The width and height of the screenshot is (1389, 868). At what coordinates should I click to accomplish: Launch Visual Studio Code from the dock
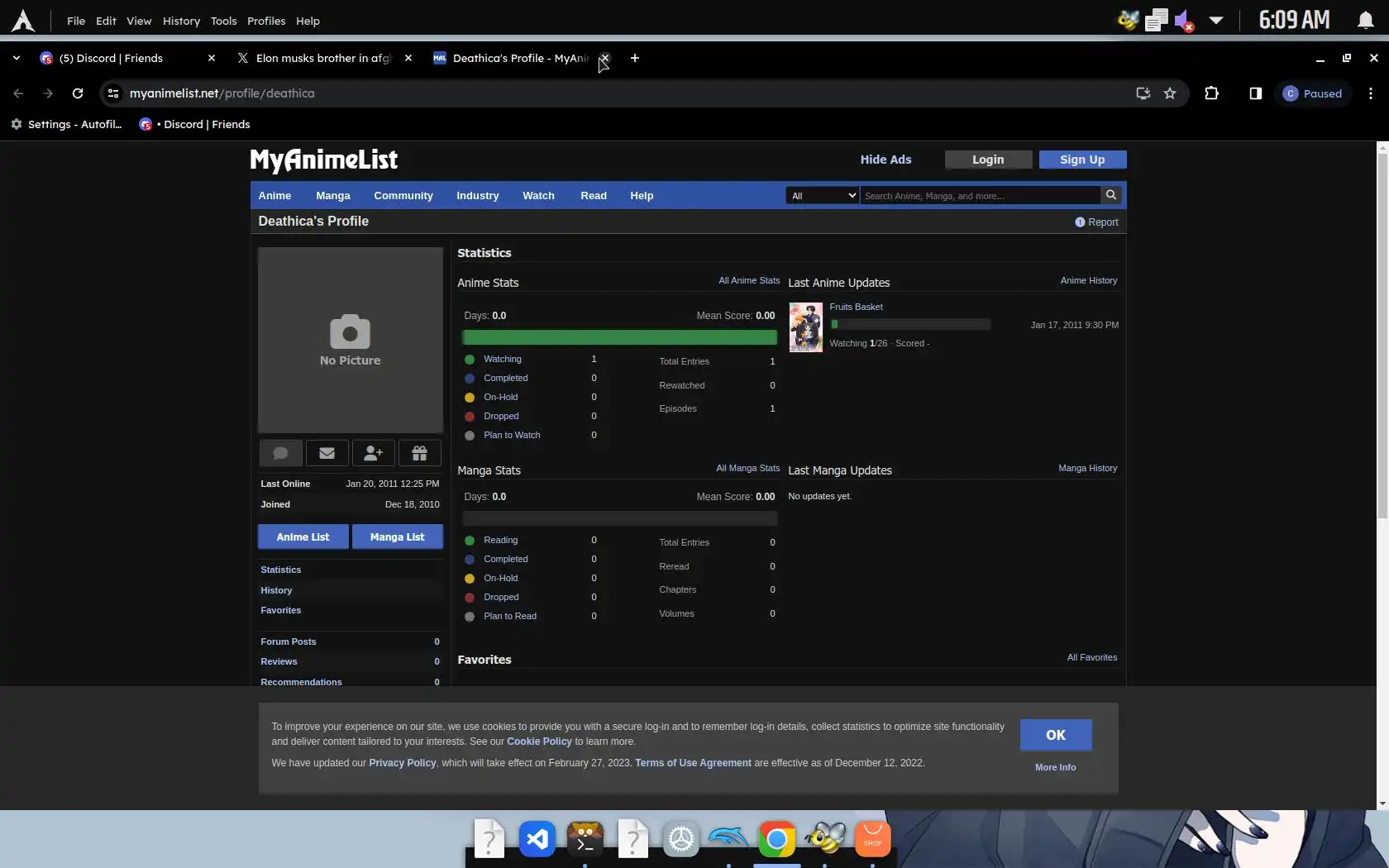point(537,840)
